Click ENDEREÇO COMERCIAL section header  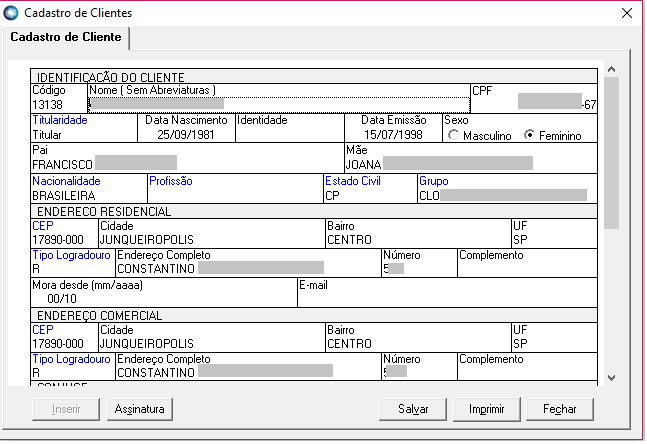(314, 316)
